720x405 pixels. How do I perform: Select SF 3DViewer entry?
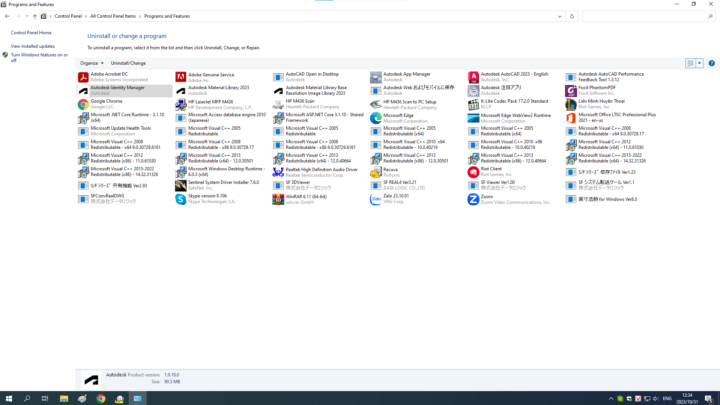point(320,186)
